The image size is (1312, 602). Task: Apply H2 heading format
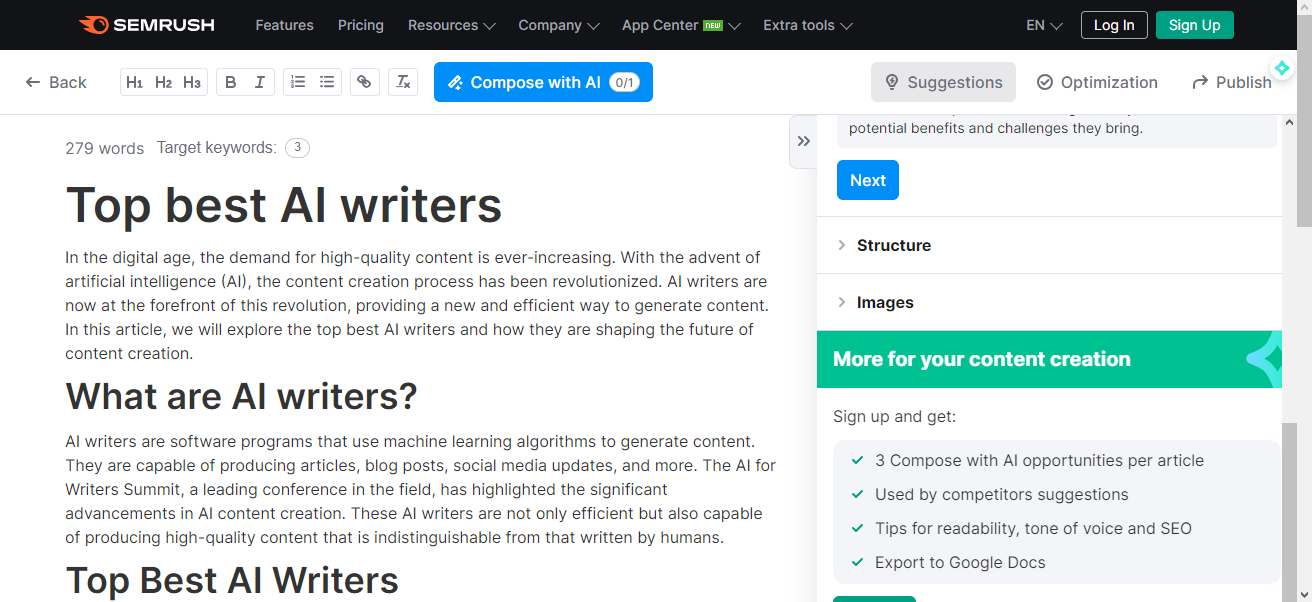click(164, 82)
